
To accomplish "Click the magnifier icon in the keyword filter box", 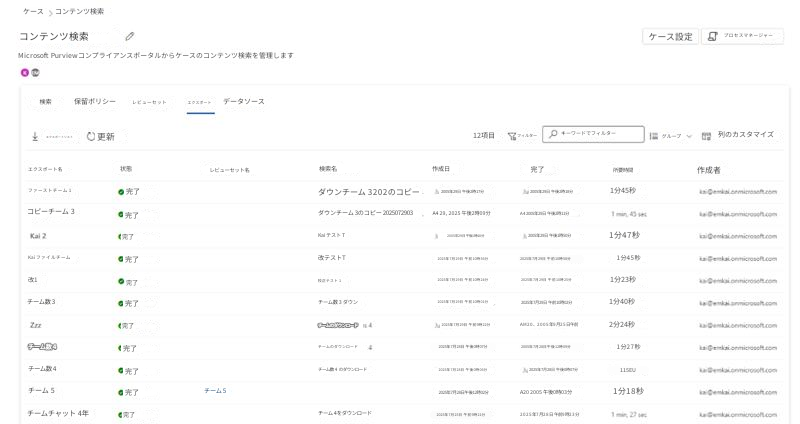I will coord(553,134).
